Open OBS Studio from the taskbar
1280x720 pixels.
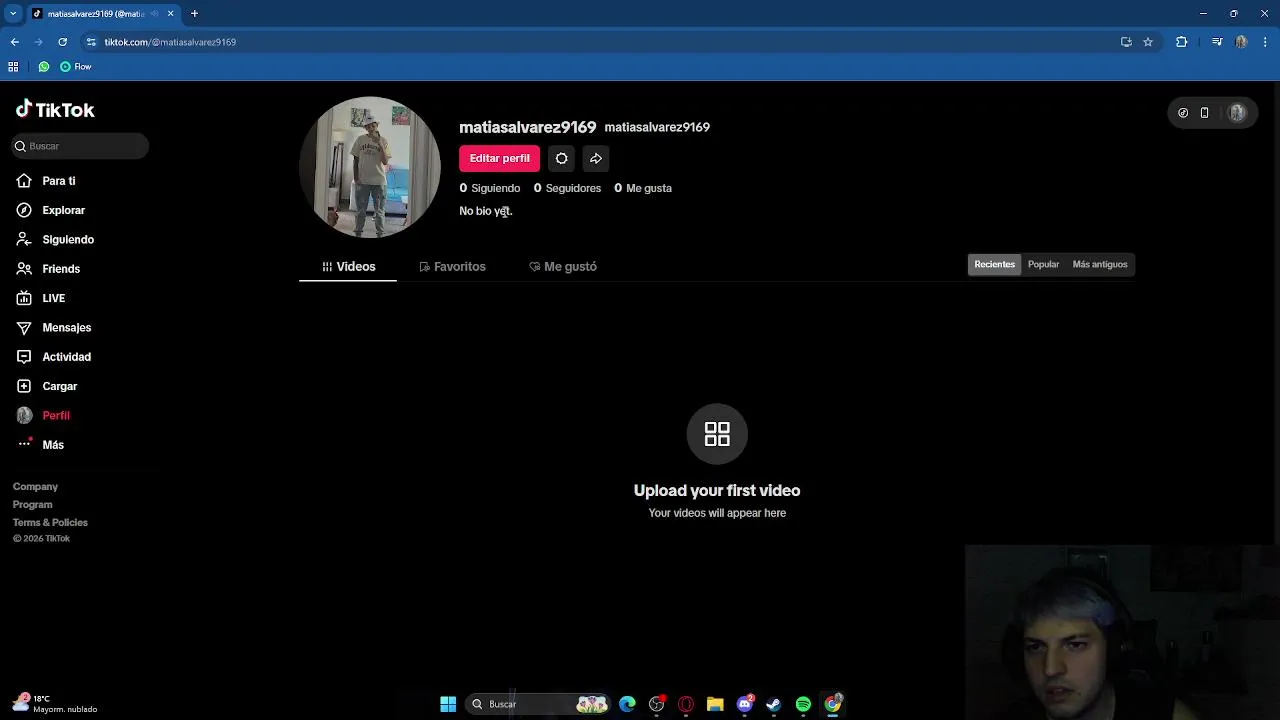point(657,704)
